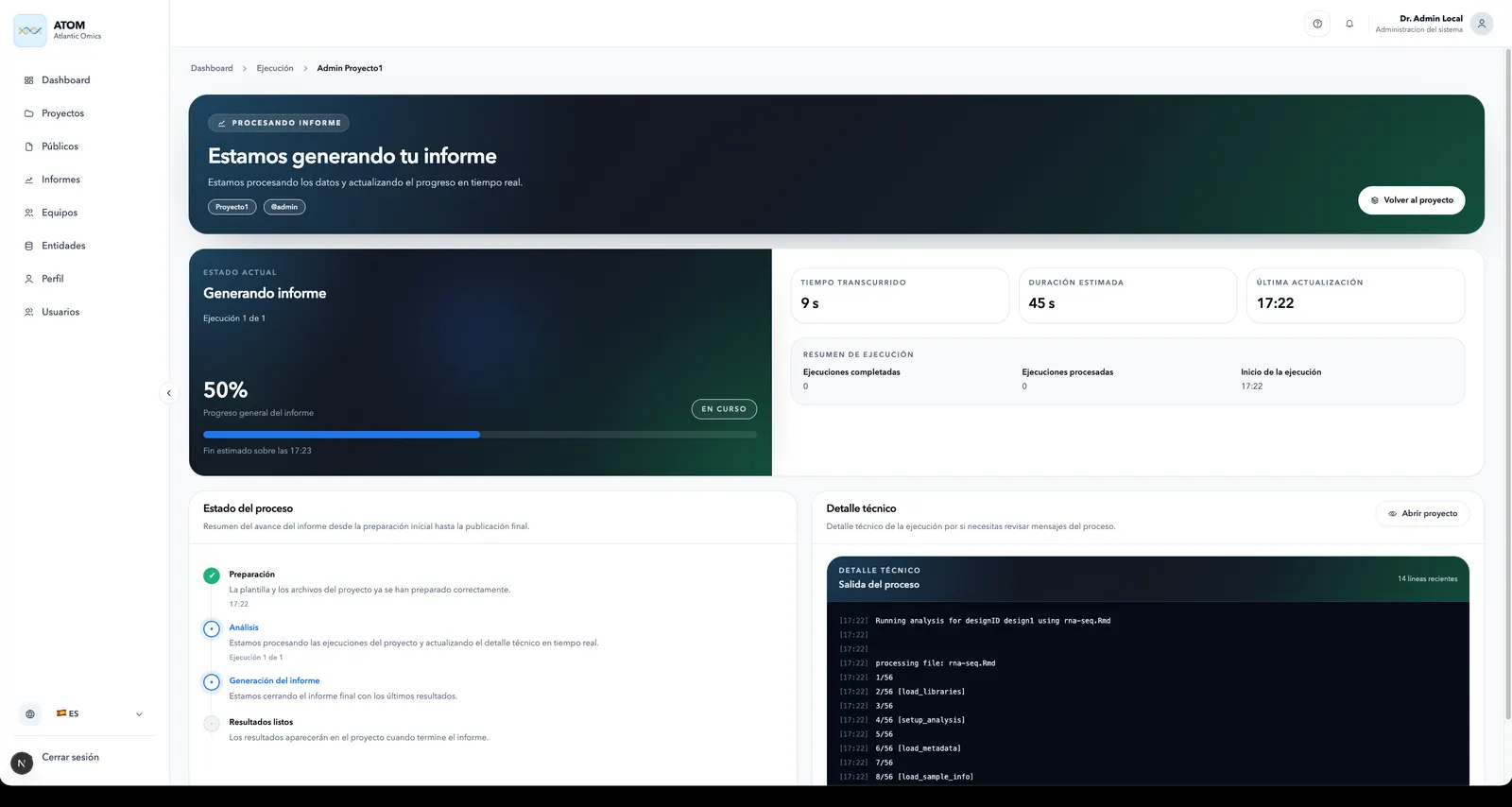Screen dimensions: 1512x807
Task: Click the Resultados listos step icon
Action: point(212,723)
